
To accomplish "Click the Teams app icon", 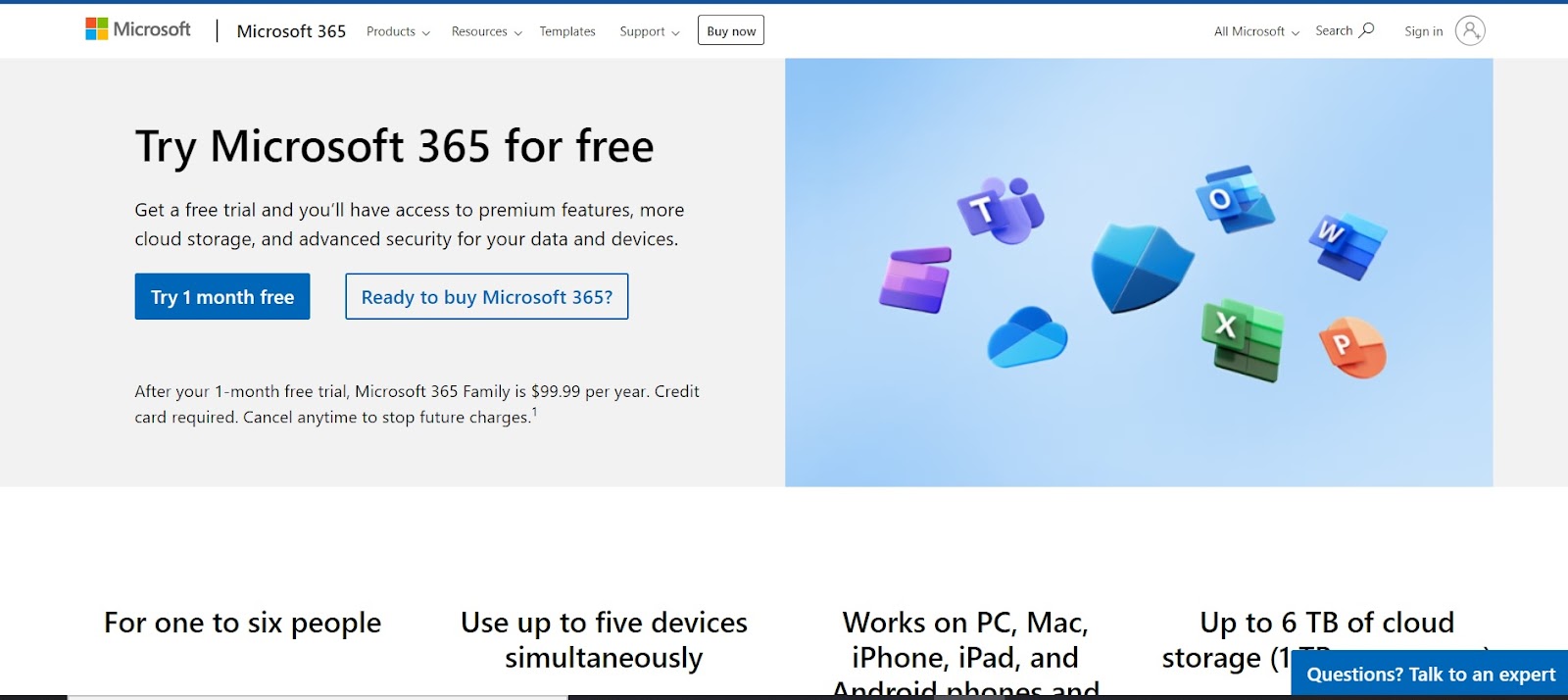I will click(x=1001, y=211).
